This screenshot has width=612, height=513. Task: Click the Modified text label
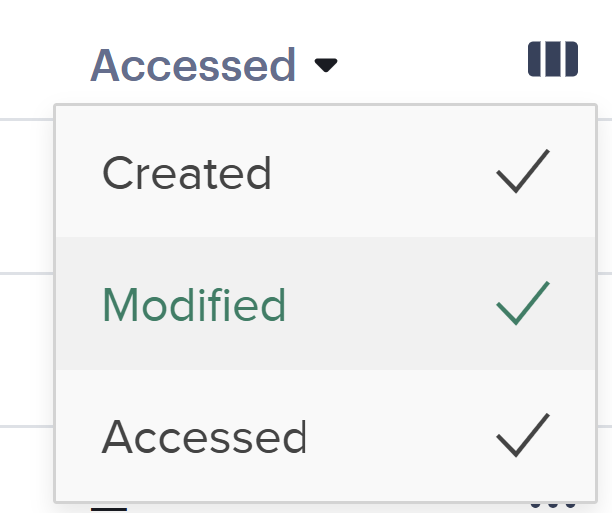(194, 304)
